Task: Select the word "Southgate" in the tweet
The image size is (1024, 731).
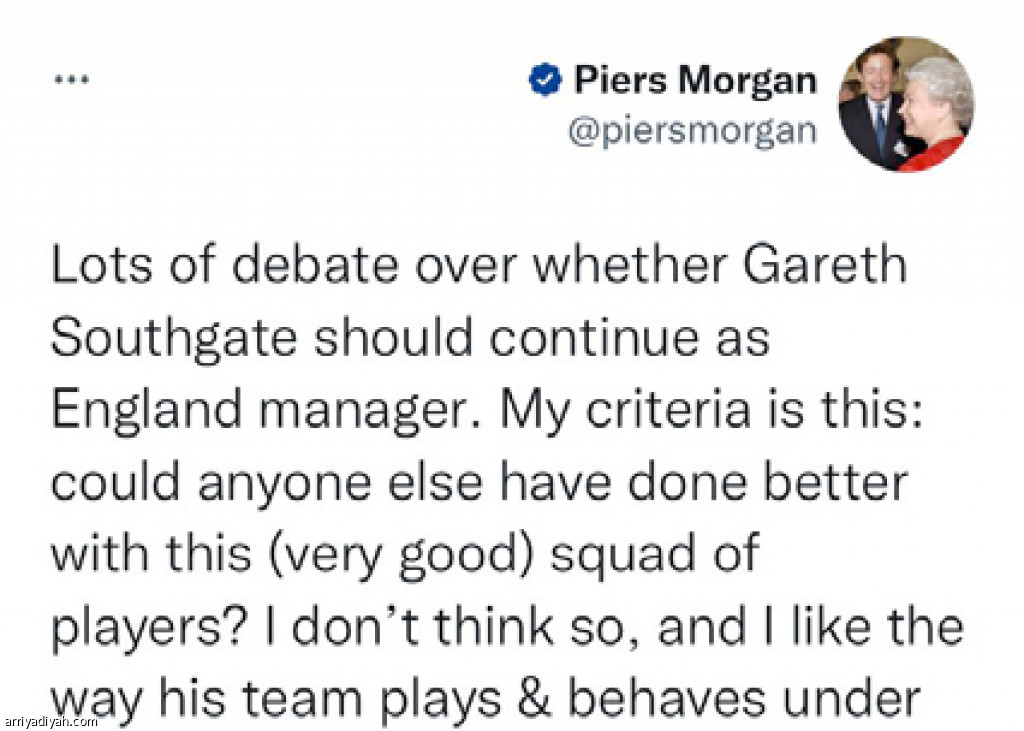Action: point(174,340)
